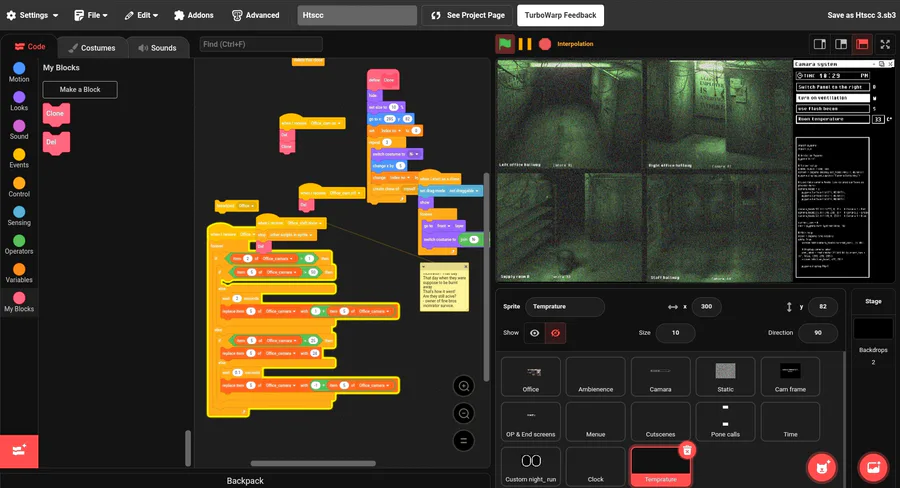Pause the running project

pos(525,44)
